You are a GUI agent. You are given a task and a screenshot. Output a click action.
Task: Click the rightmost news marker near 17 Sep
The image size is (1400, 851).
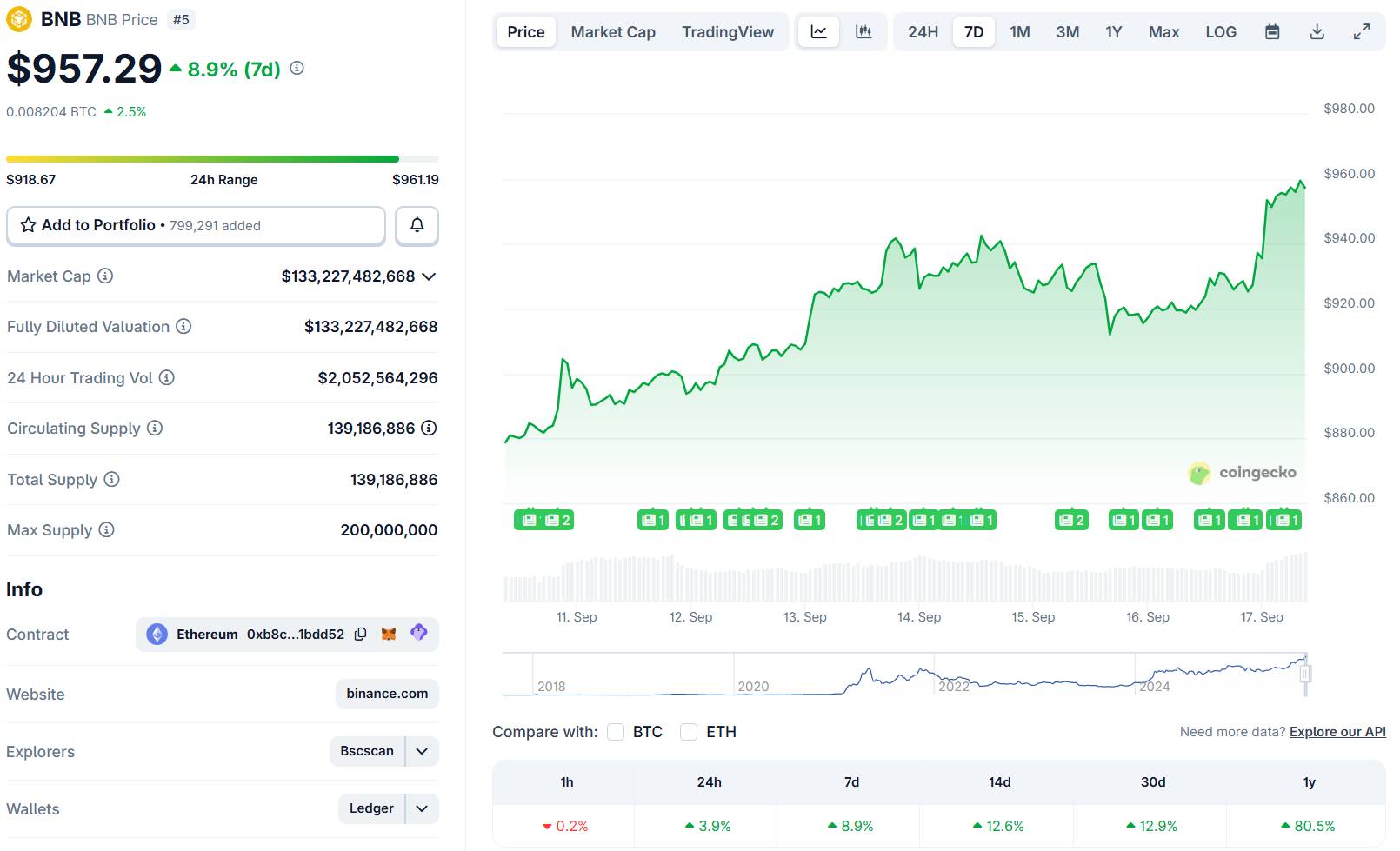pos(1286,520)
